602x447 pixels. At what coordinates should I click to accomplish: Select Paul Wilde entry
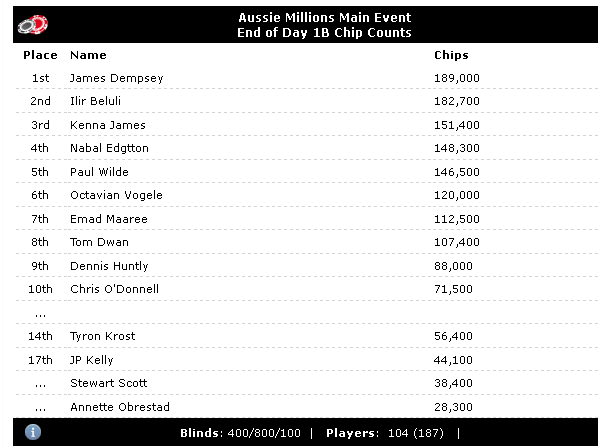pos(100,172)
